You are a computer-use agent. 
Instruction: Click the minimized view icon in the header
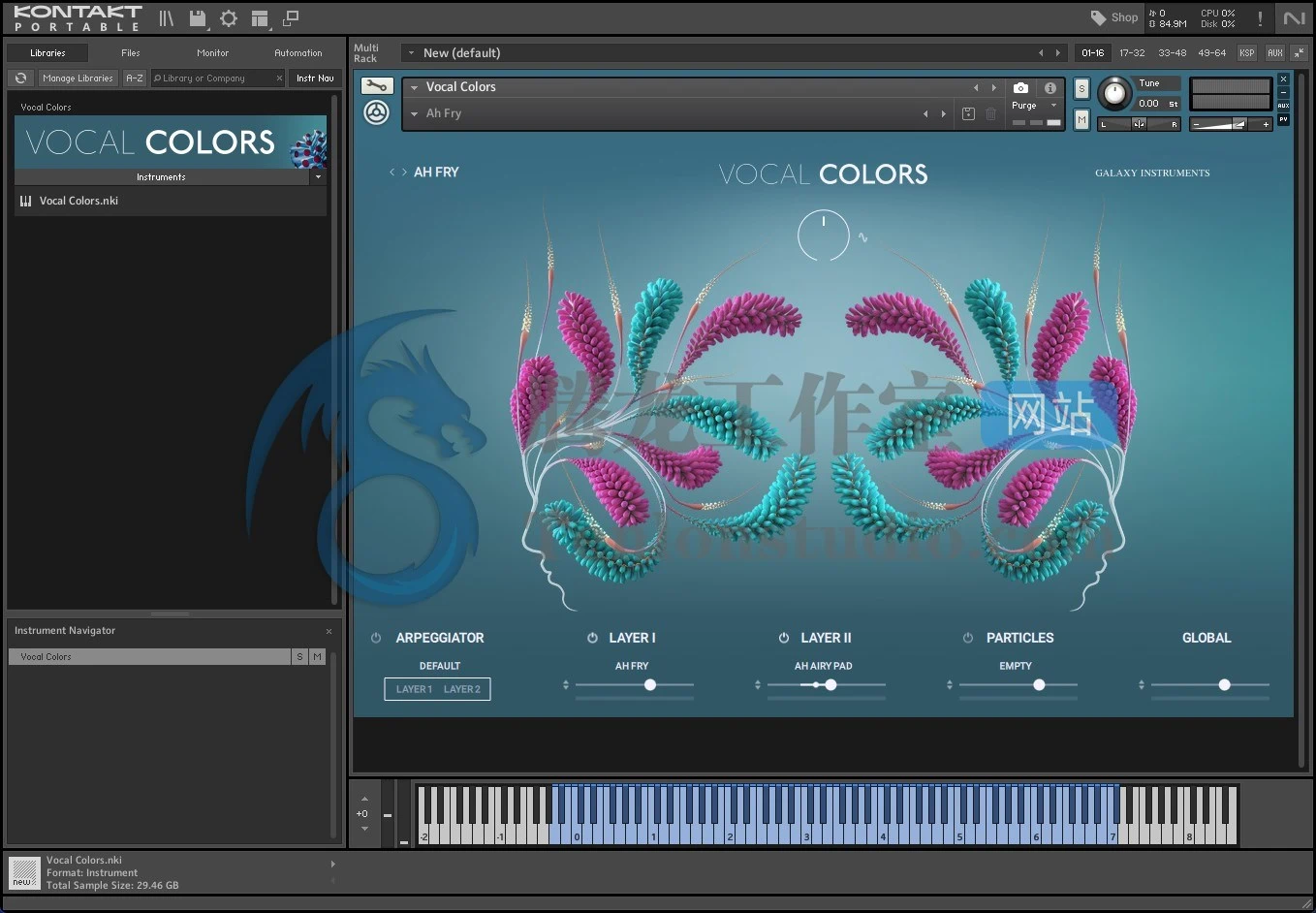tap(291, 17)
